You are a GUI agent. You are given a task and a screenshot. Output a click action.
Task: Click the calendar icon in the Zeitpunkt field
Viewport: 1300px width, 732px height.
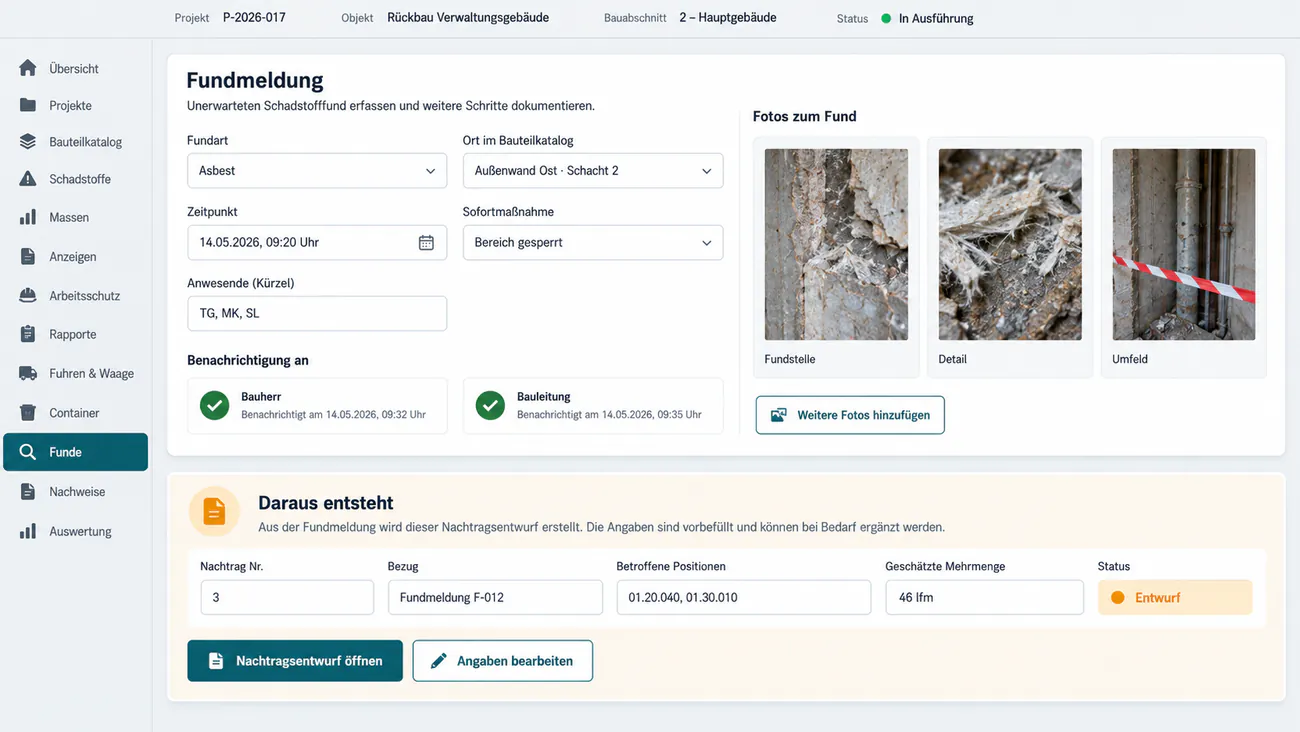click(426, 242)
